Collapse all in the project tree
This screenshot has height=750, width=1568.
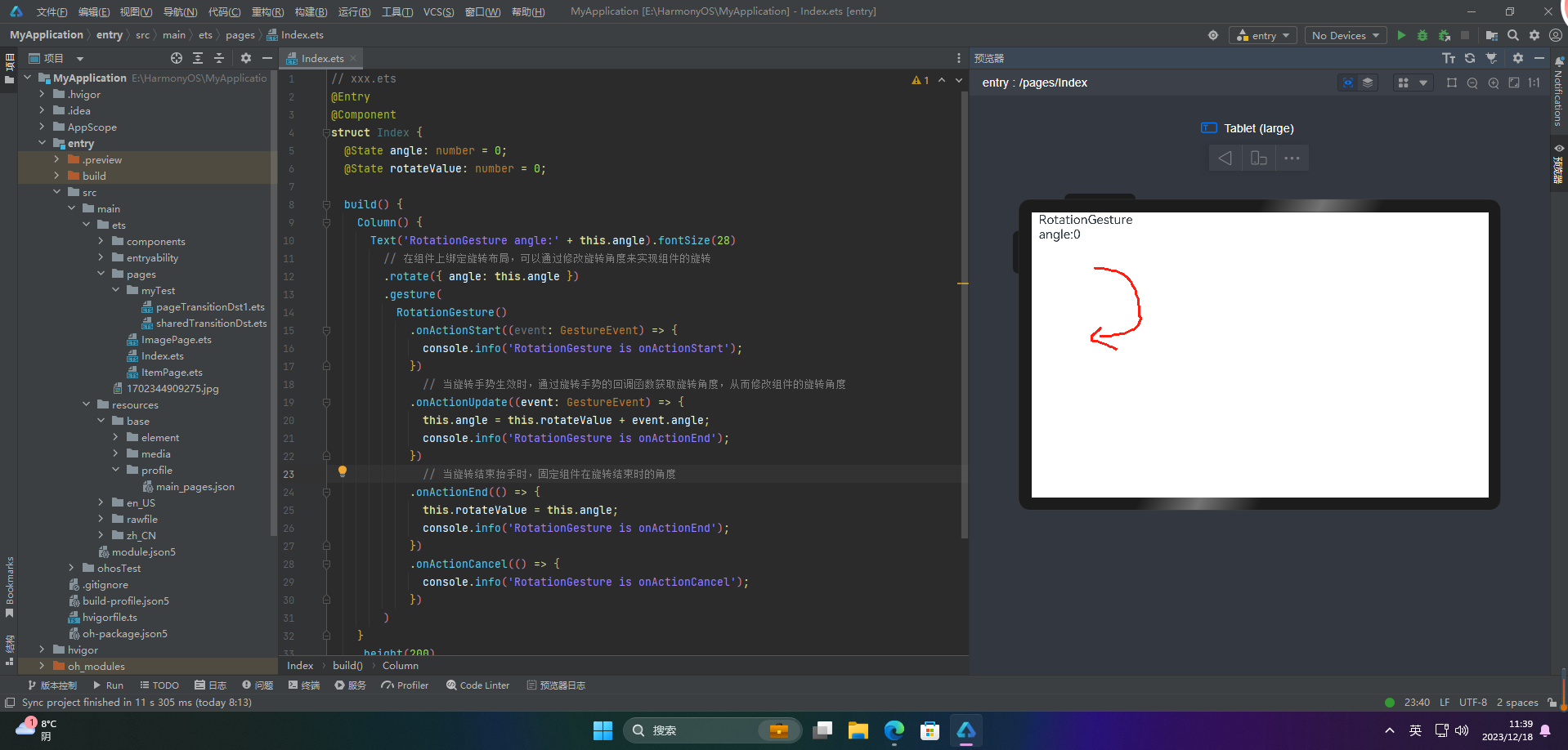(219, 58)
